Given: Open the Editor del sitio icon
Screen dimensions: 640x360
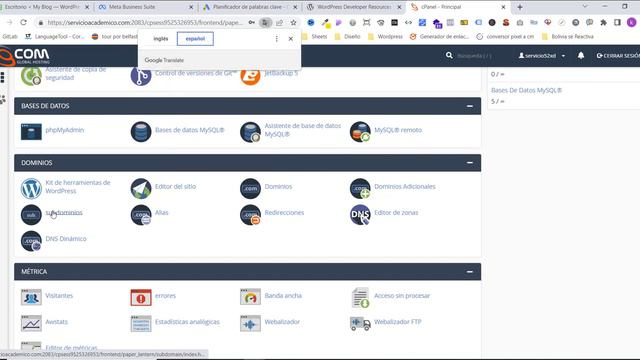Looking at the screenshot, I should [141, 188].
